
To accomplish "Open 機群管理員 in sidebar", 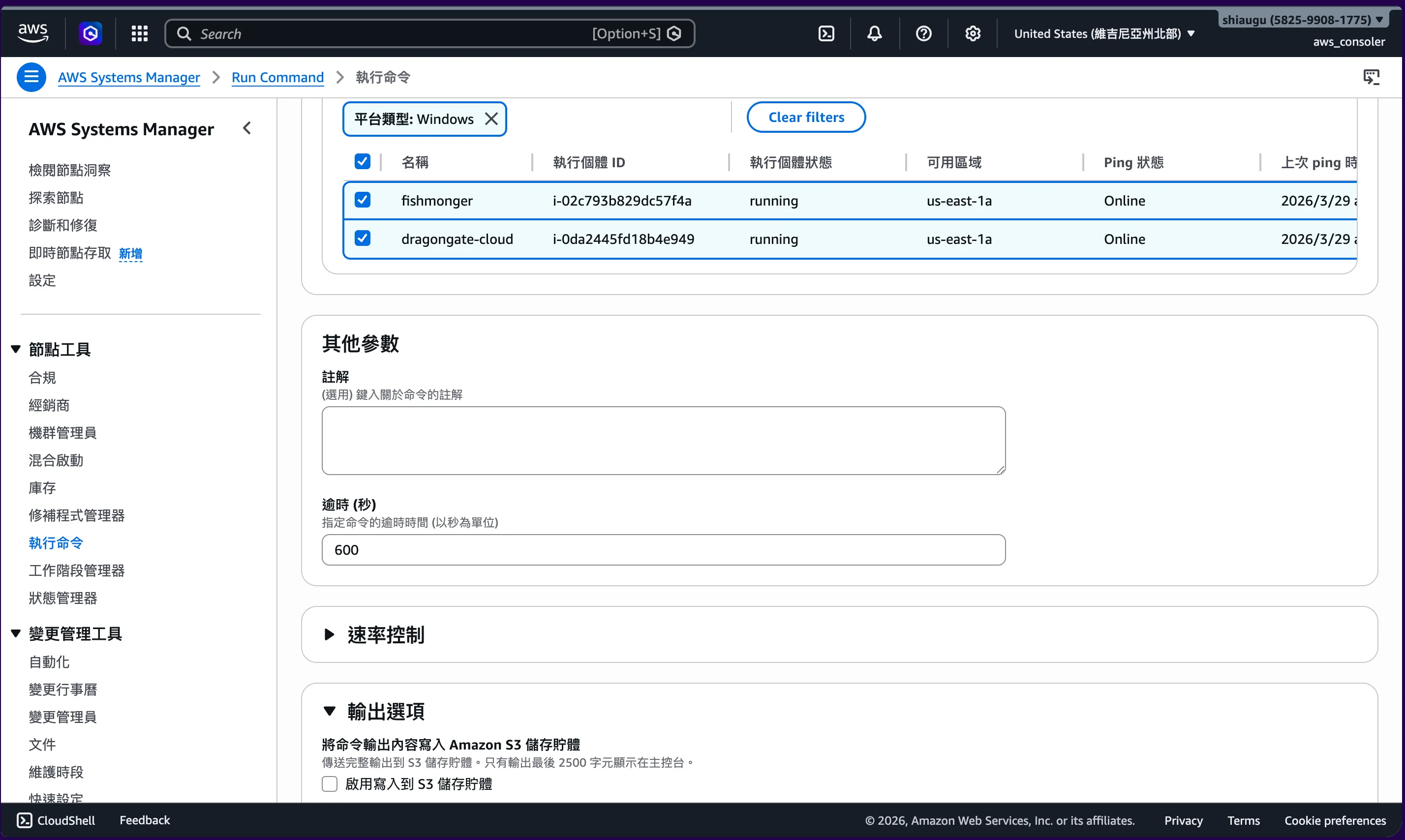I will point(63,433).
